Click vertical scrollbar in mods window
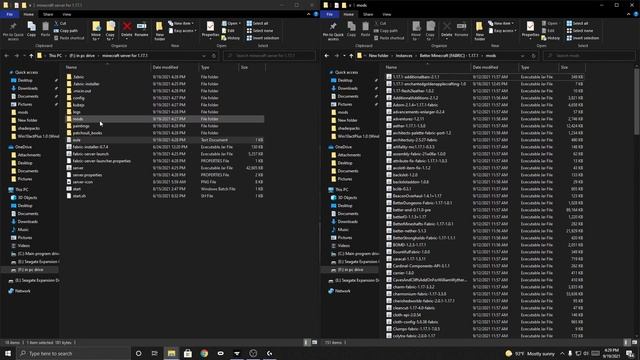Viewport: 640px width, 360px height. (637, 102)
